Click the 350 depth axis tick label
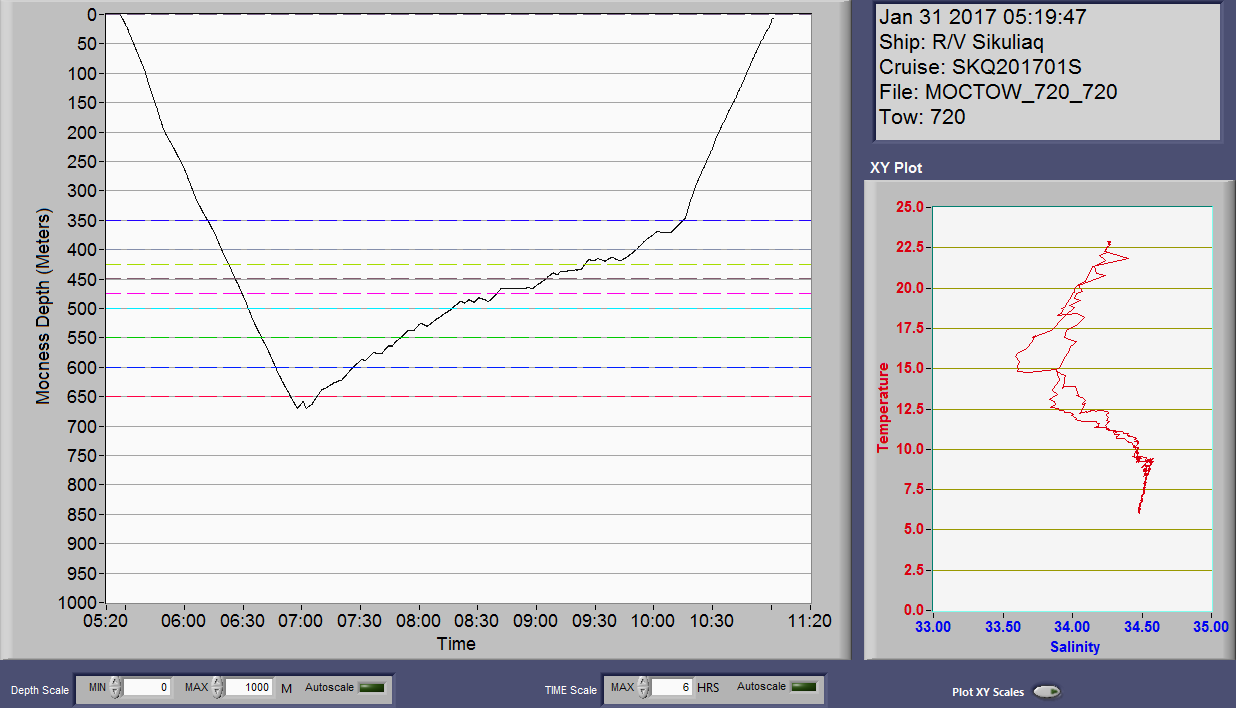The height and width of the screenshot is (708, 1236). (84, 220)
